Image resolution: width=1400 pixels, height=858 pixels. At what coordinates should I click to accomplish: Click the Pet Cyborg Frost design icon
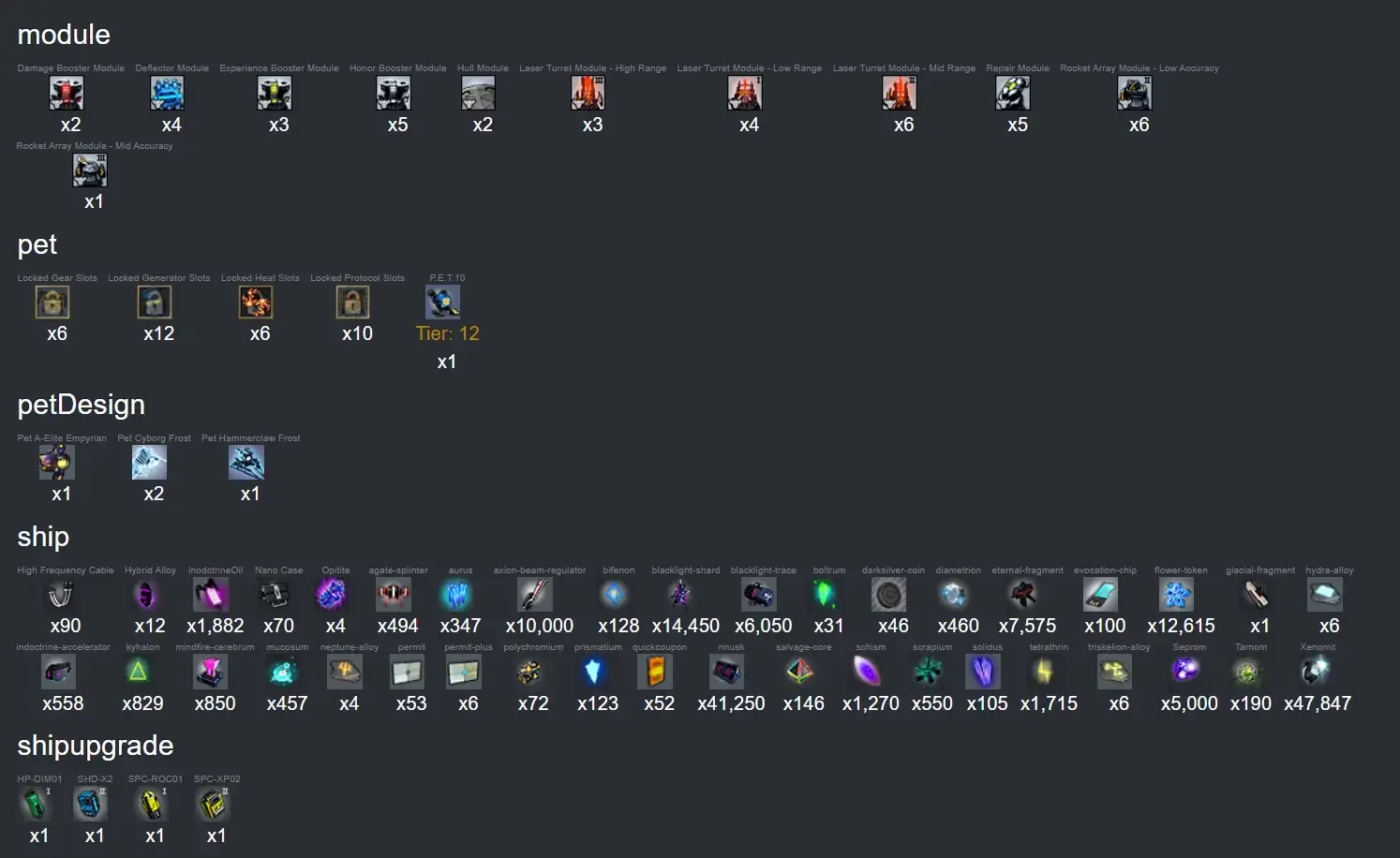click(150, 463)
